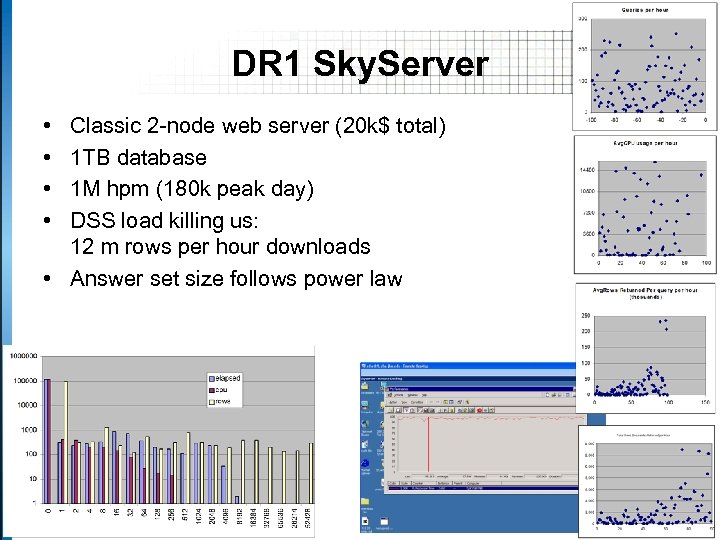Click the Performance window title bar in screenshot
This screenshot has width=720, height=540.
(481, 389)
